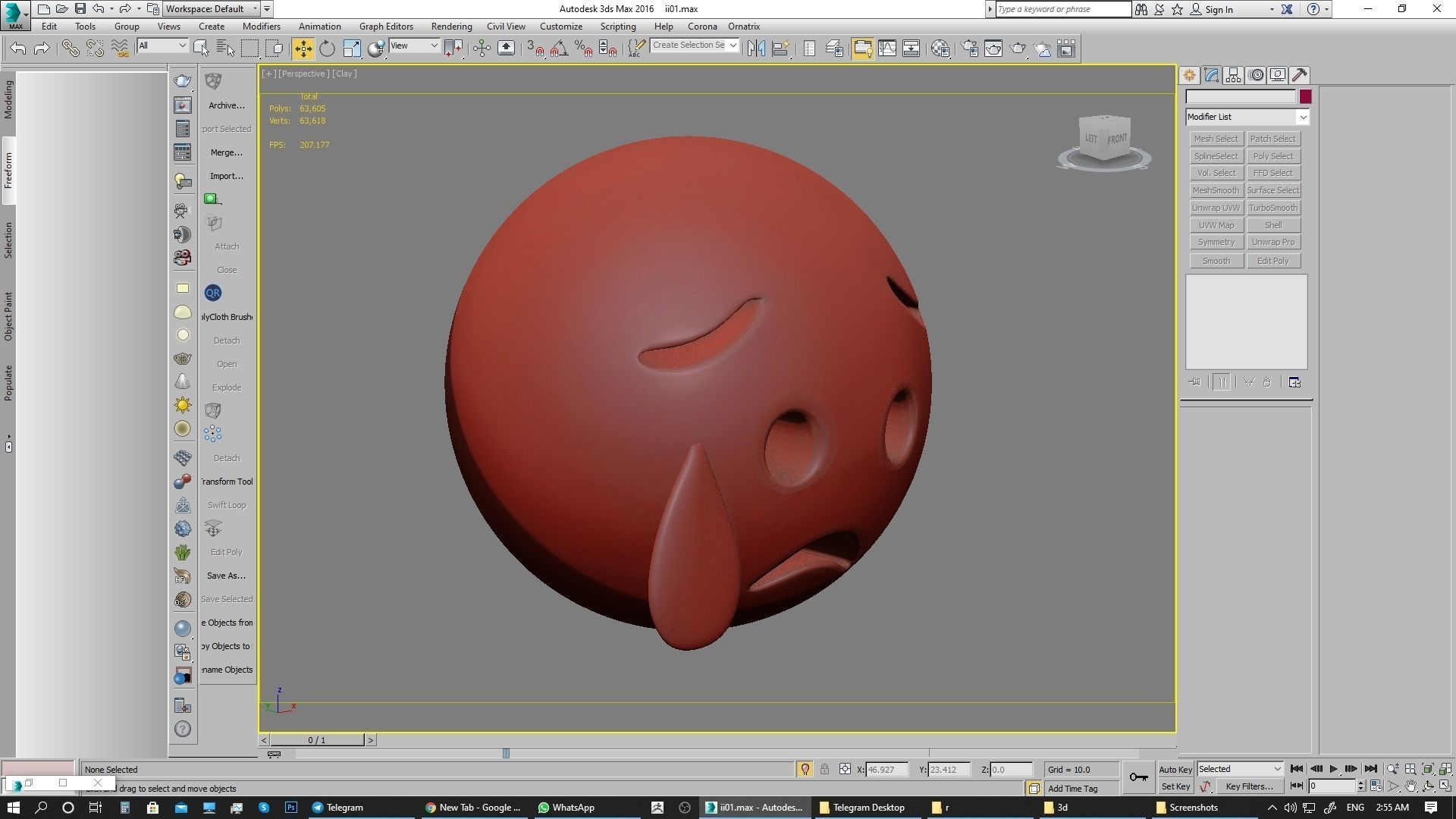Click the Undo arrow in main toolbar

18,49
